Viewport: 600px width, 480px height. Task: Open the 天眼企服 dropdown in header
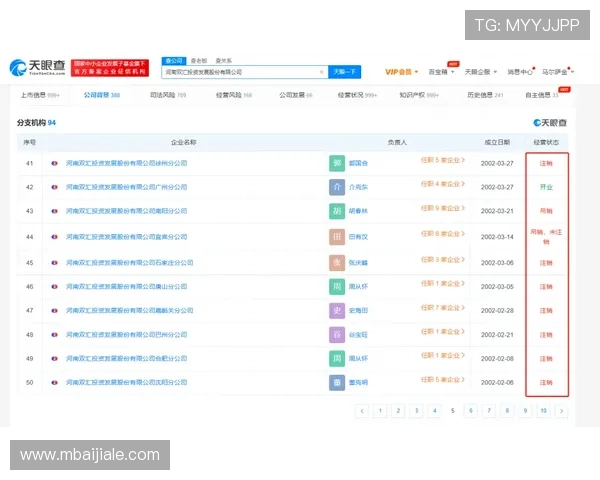[x=478, y=72]
